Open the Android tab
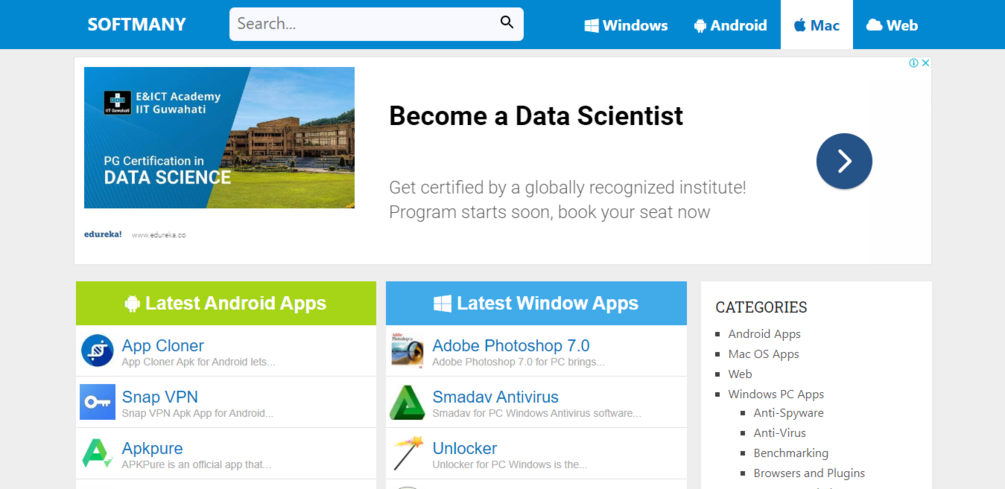 tap(730, 25)
